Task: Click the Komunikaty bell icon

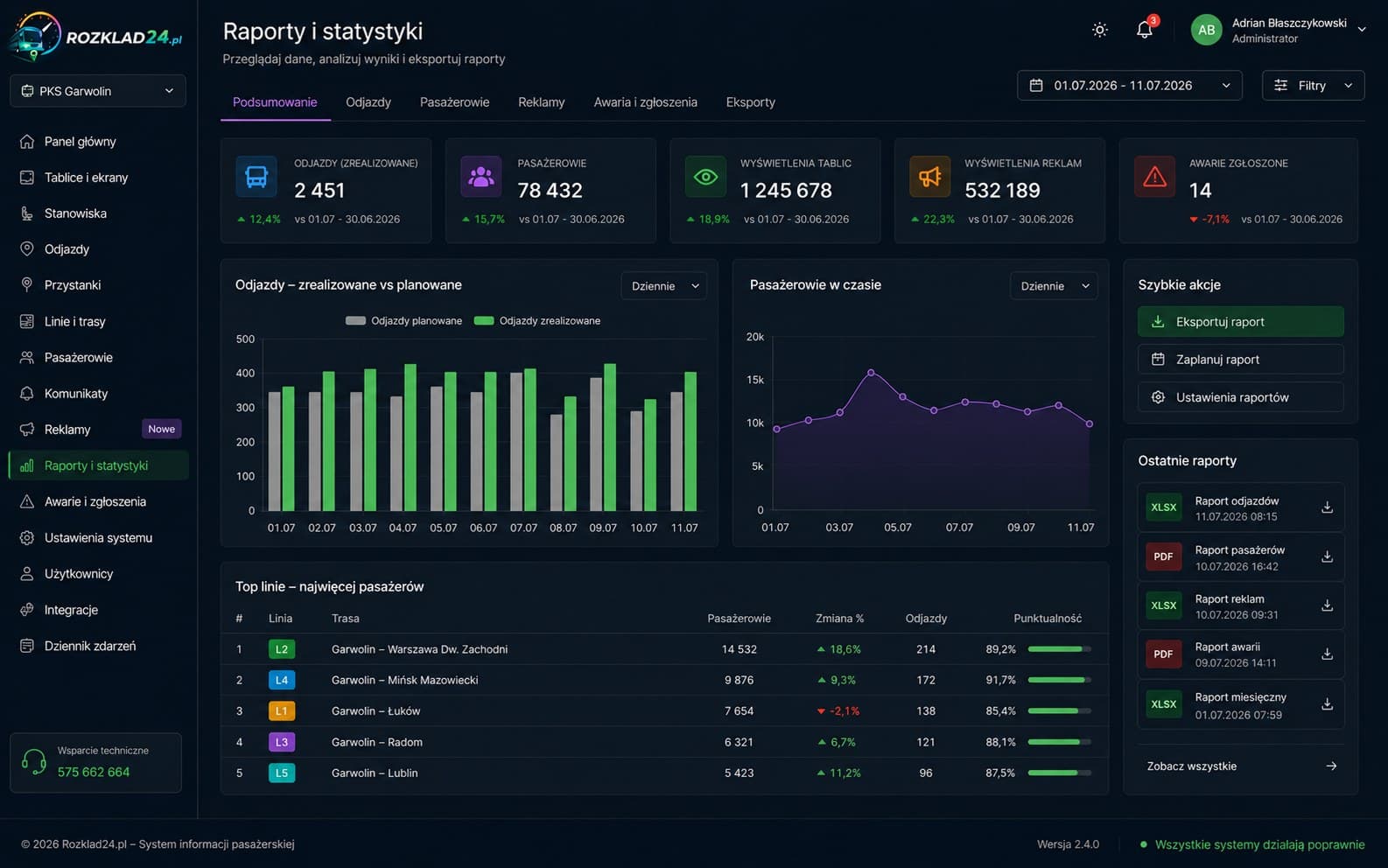Action: 27,393
